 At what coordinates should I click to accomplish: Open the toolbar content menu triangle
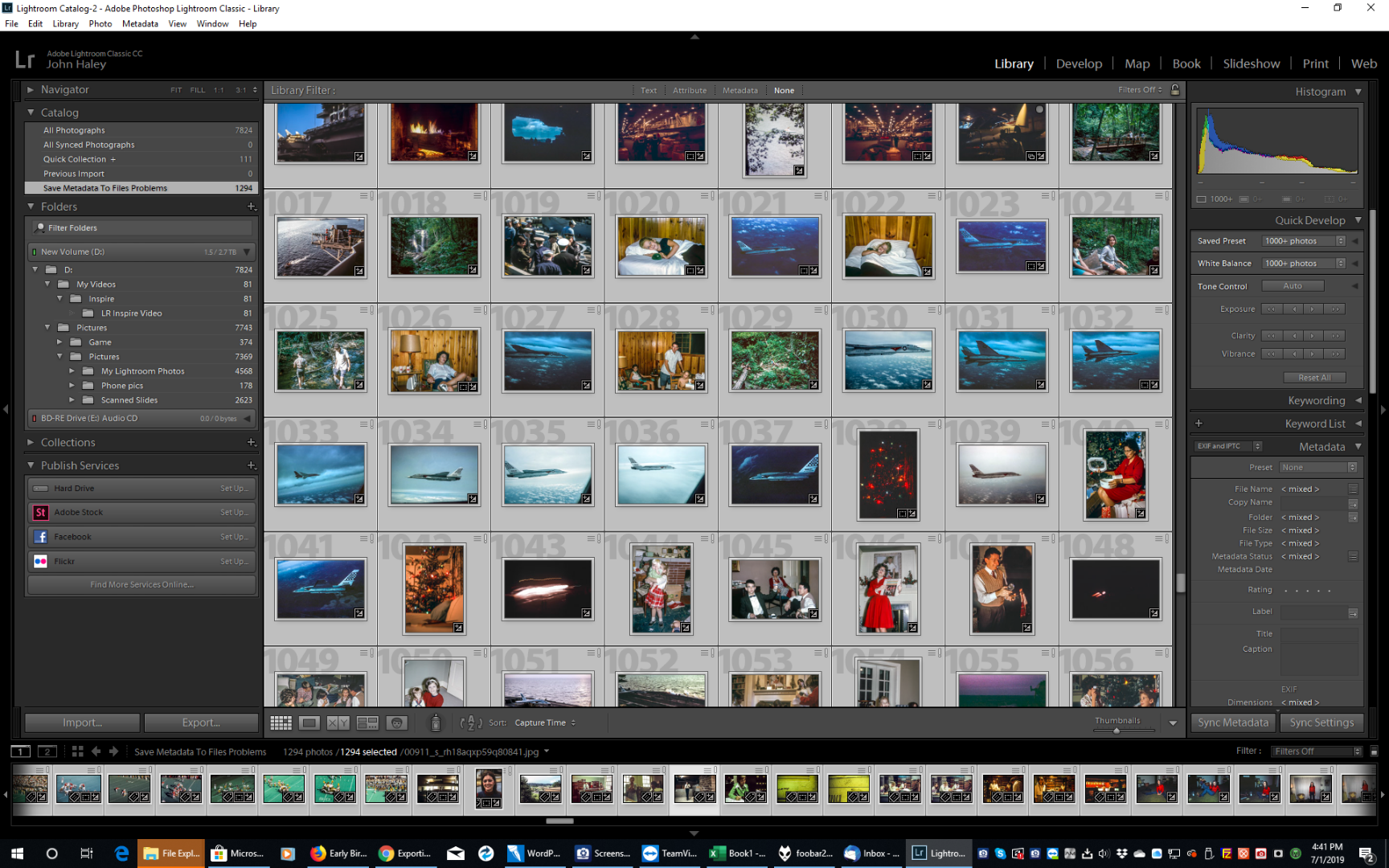(x=1173, y=723)
